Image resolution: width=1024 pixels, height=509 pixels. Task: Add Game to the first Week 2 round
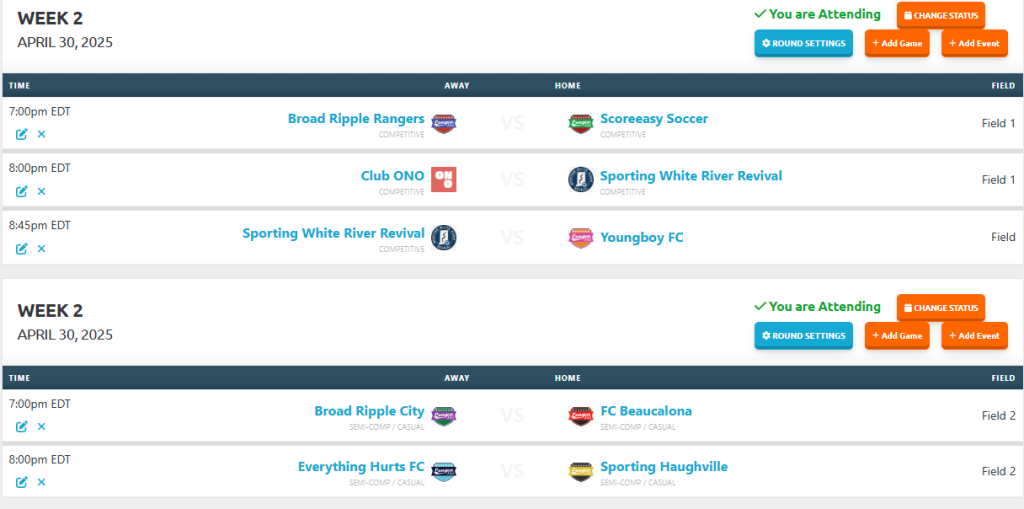point(897,43)
